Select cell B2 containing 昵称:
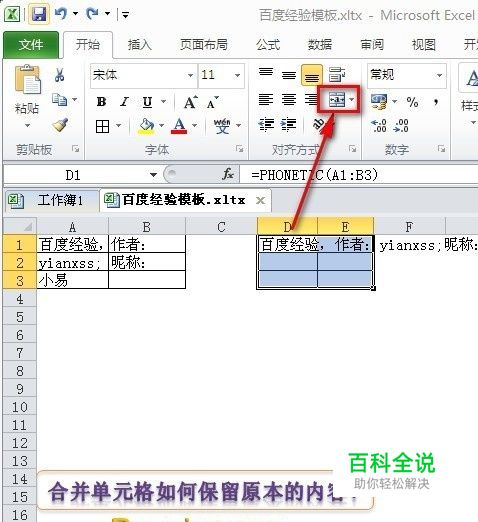This screenshot has width=478, height=522. click(x=147, y=262)
